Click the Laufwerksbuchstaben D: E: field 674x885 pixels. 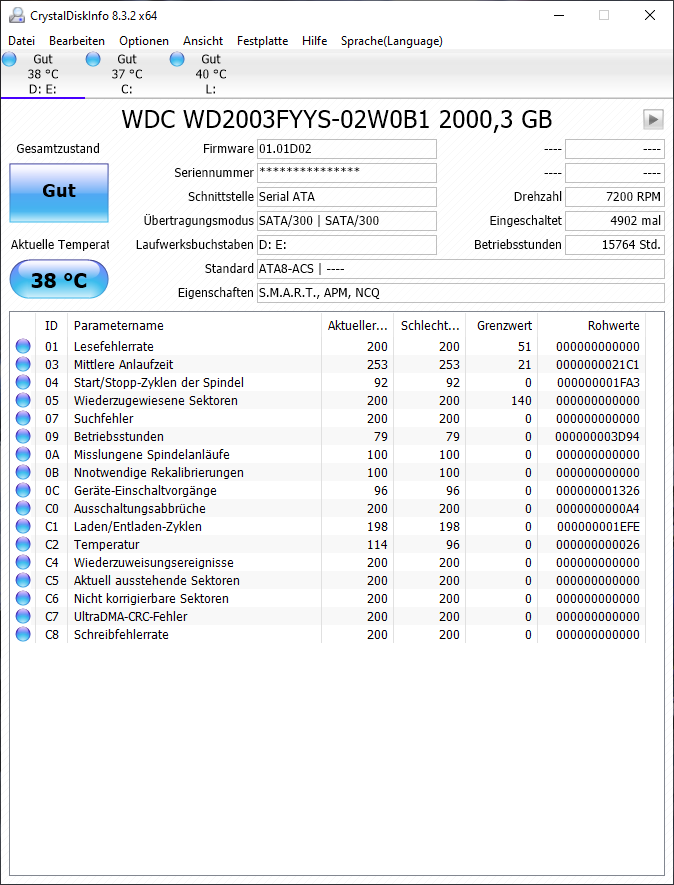(347, 245)
